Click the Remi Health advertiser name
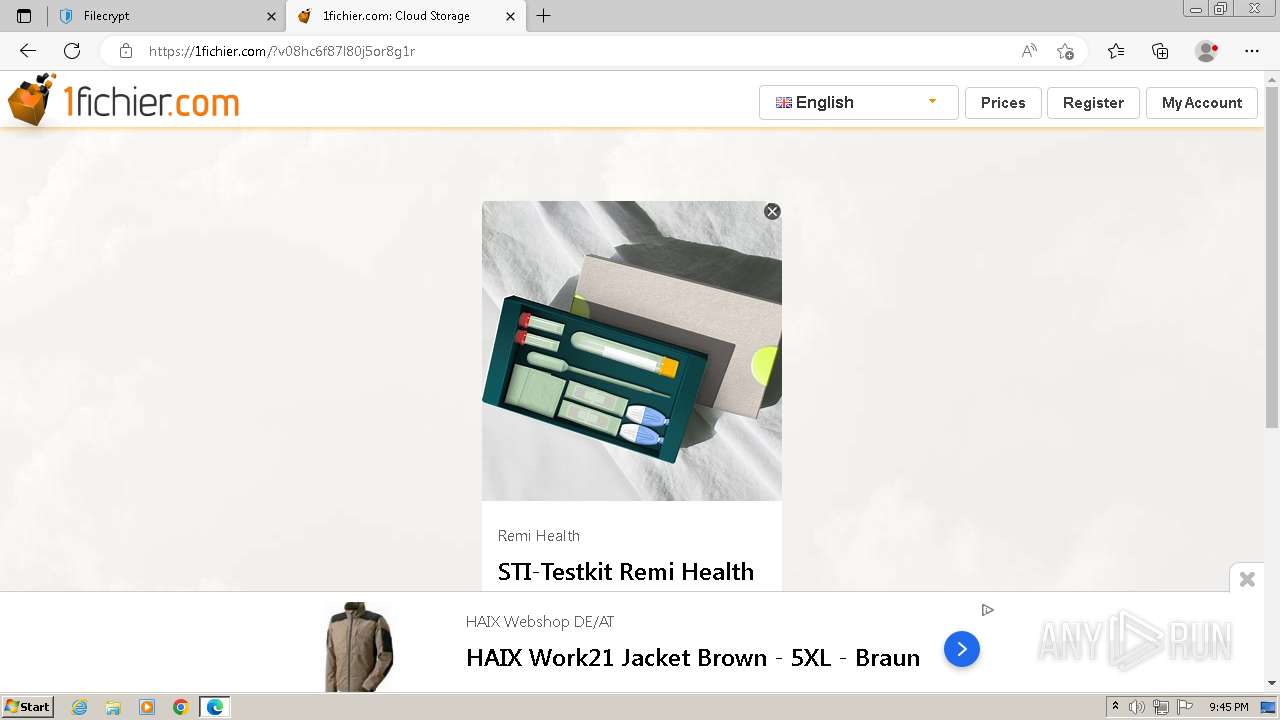The height and width of the screenshot is (720, 1280). pyautogui.click(x=539, y=536)
